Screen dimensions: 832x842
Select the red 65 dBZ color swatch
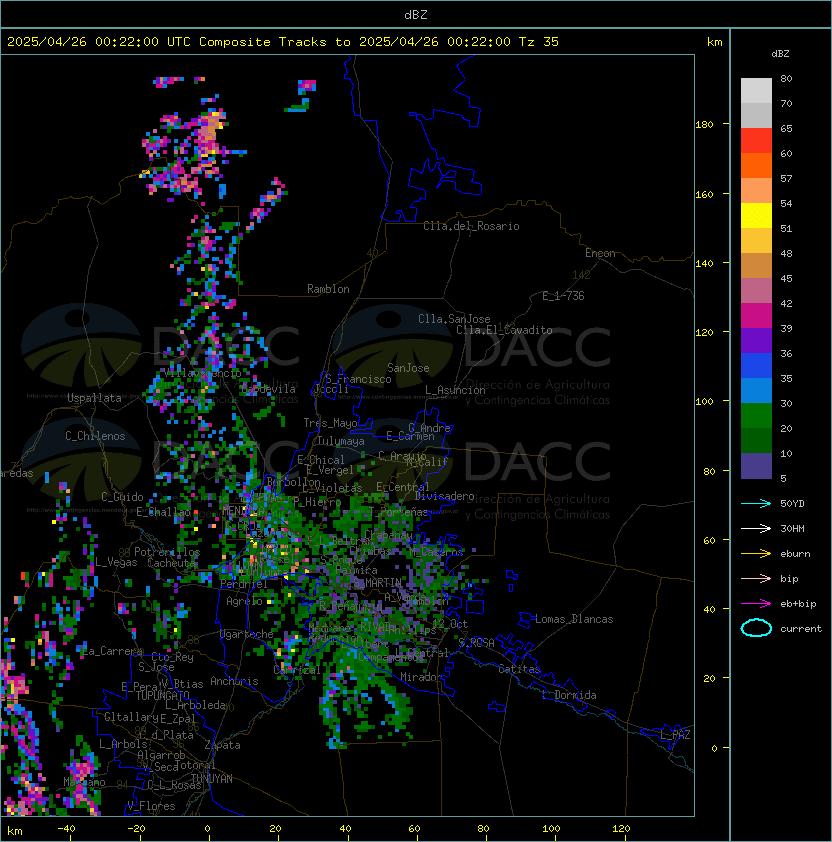coord(756,141)
